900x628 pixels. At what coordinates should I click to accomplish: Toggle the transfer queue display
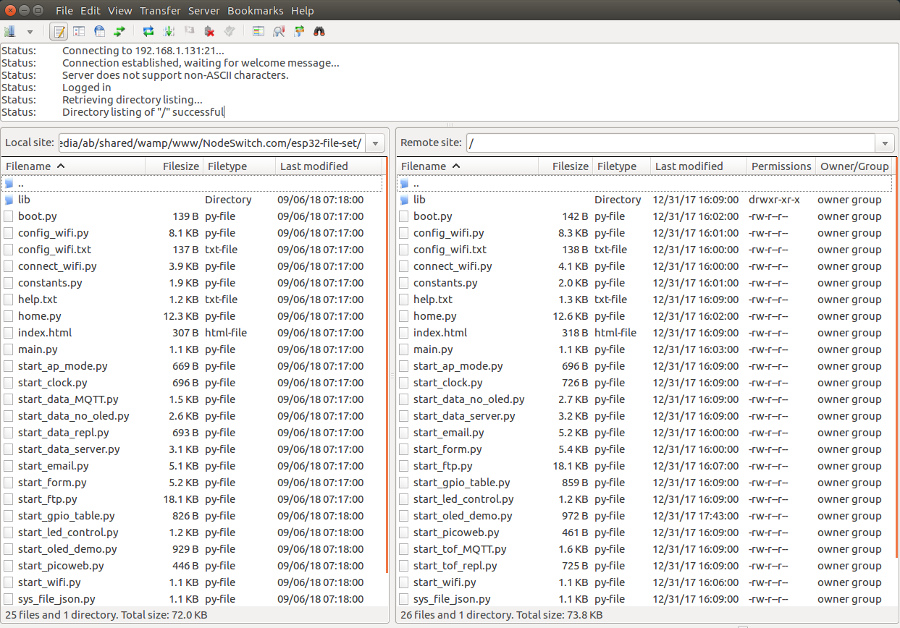pos(119,32)
